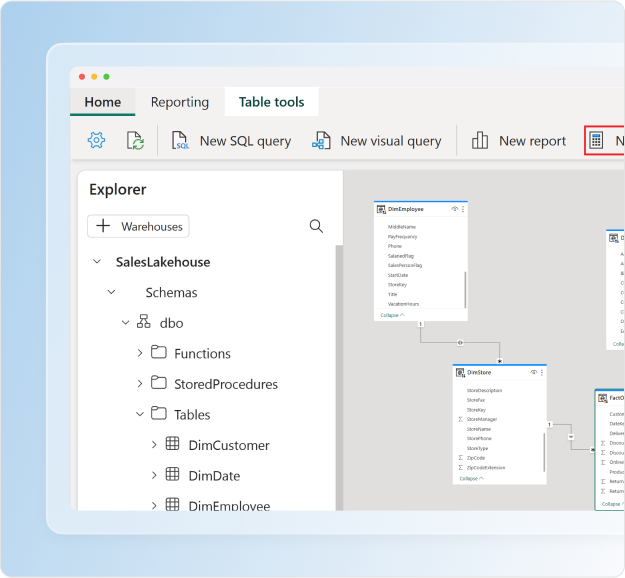Expand the StoredProcedures folder chevron

(140, 383)
